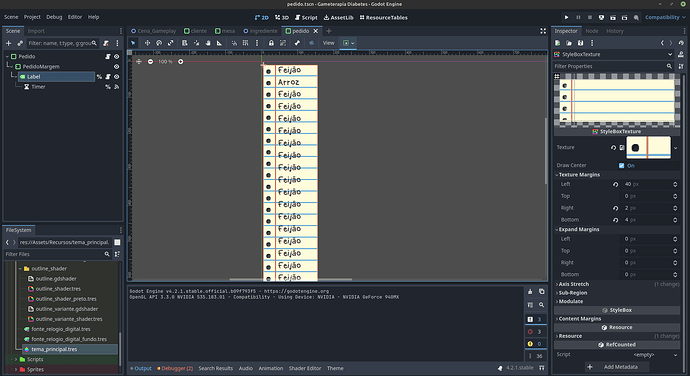Switch to the 2D workspace
The image size is (690, 376).
262,17
